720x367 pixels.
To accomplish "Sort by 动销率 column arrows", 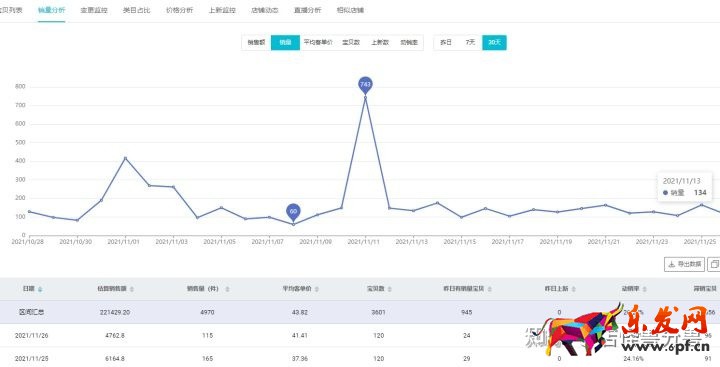I will (x=645, y=289).
